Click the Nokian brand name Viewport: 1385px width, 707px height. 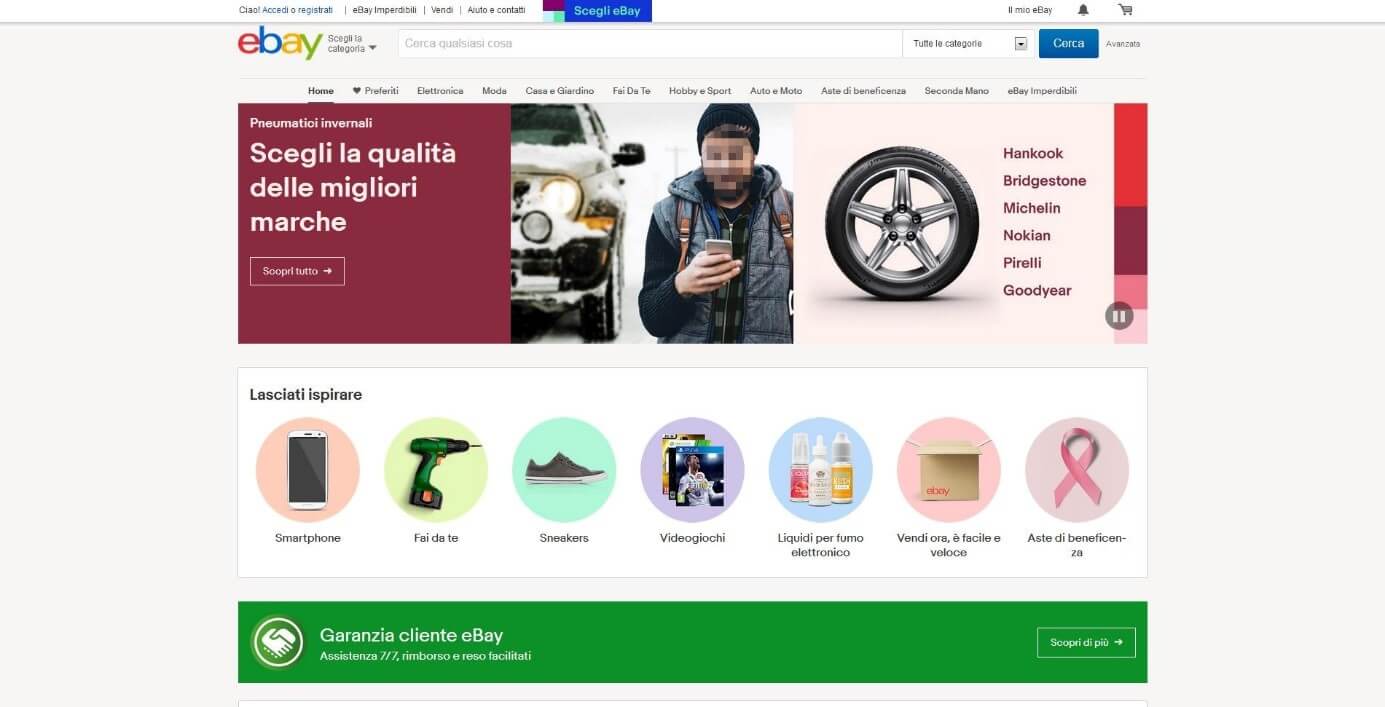pyautogui.click(x=1027, y=235)
